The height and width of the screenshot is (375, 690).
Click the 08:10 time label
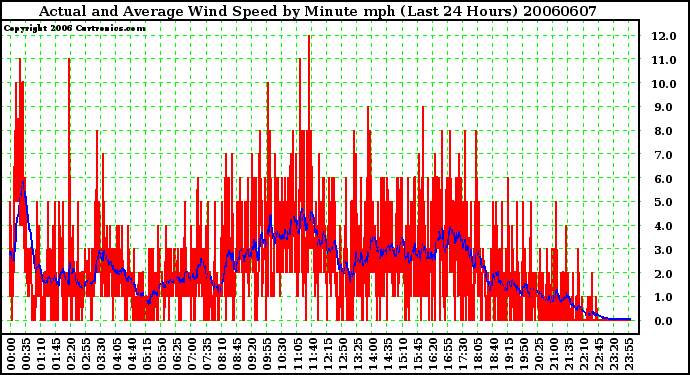(222, 354)
